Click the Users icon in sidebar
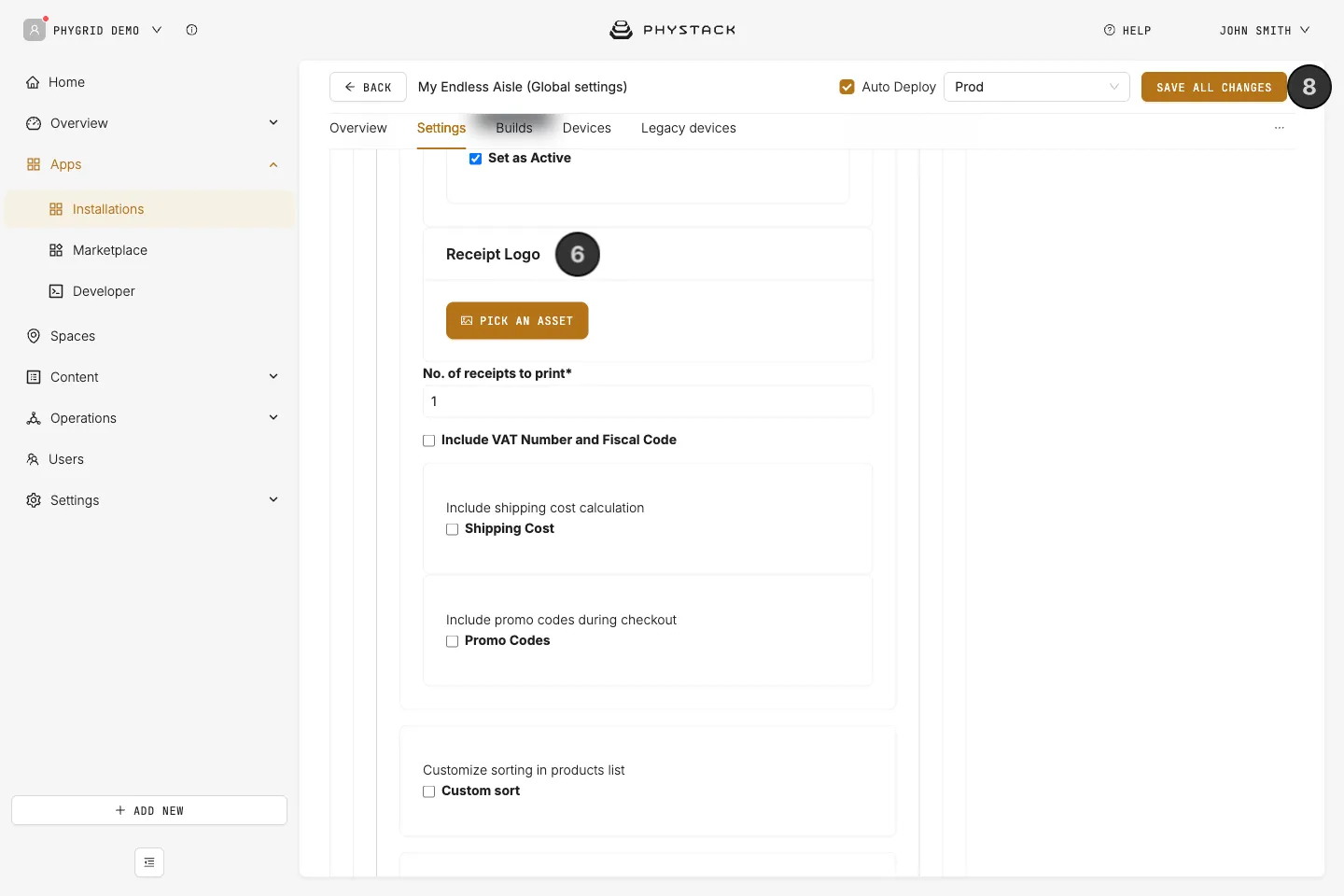Image resolution: width=1344 pixels, height=896 pixels. click(x=33, y=459)
